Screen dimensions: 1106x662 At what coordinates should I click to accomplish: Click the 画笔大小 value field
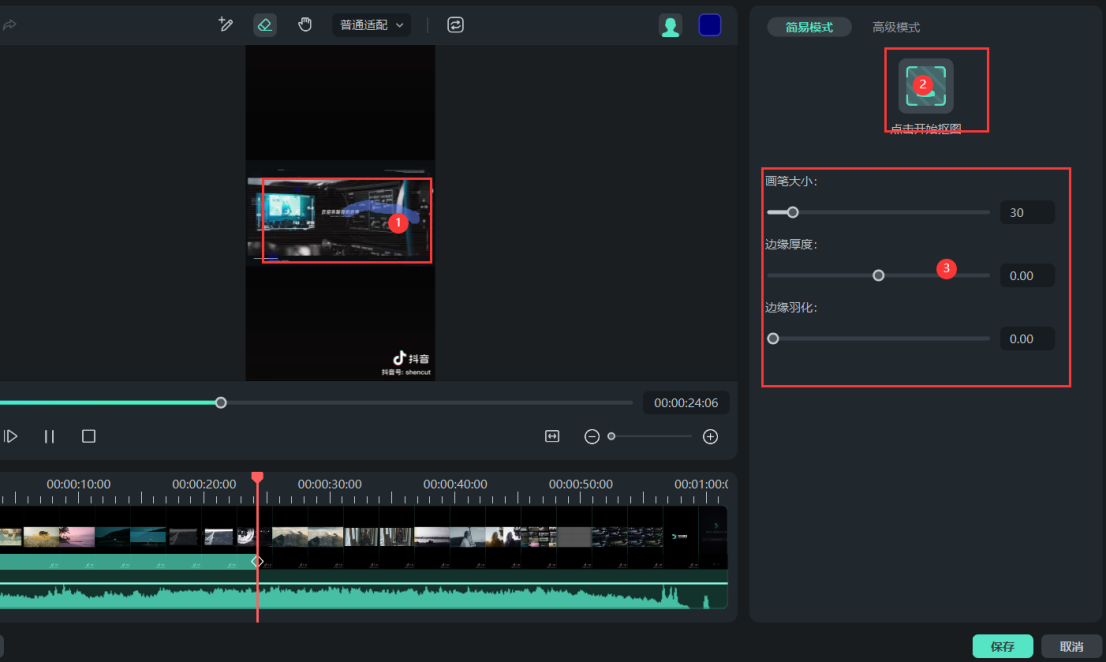[1026, 212]
